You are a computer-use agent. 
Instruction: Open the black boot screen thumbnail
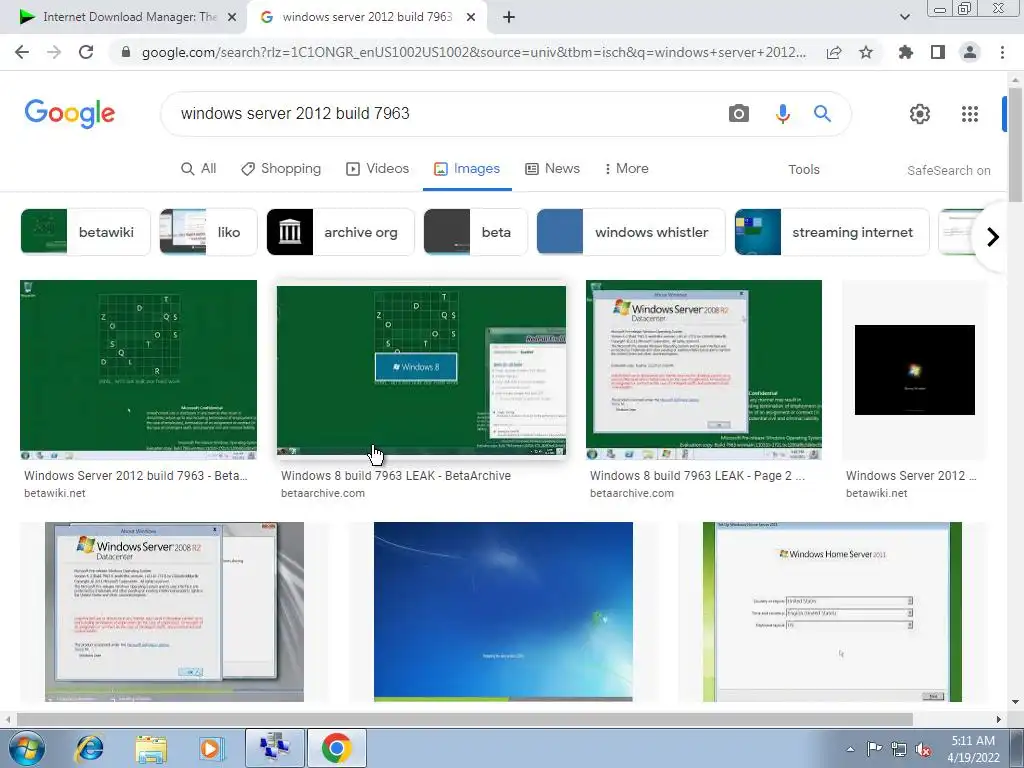click(x=914, y=370)
